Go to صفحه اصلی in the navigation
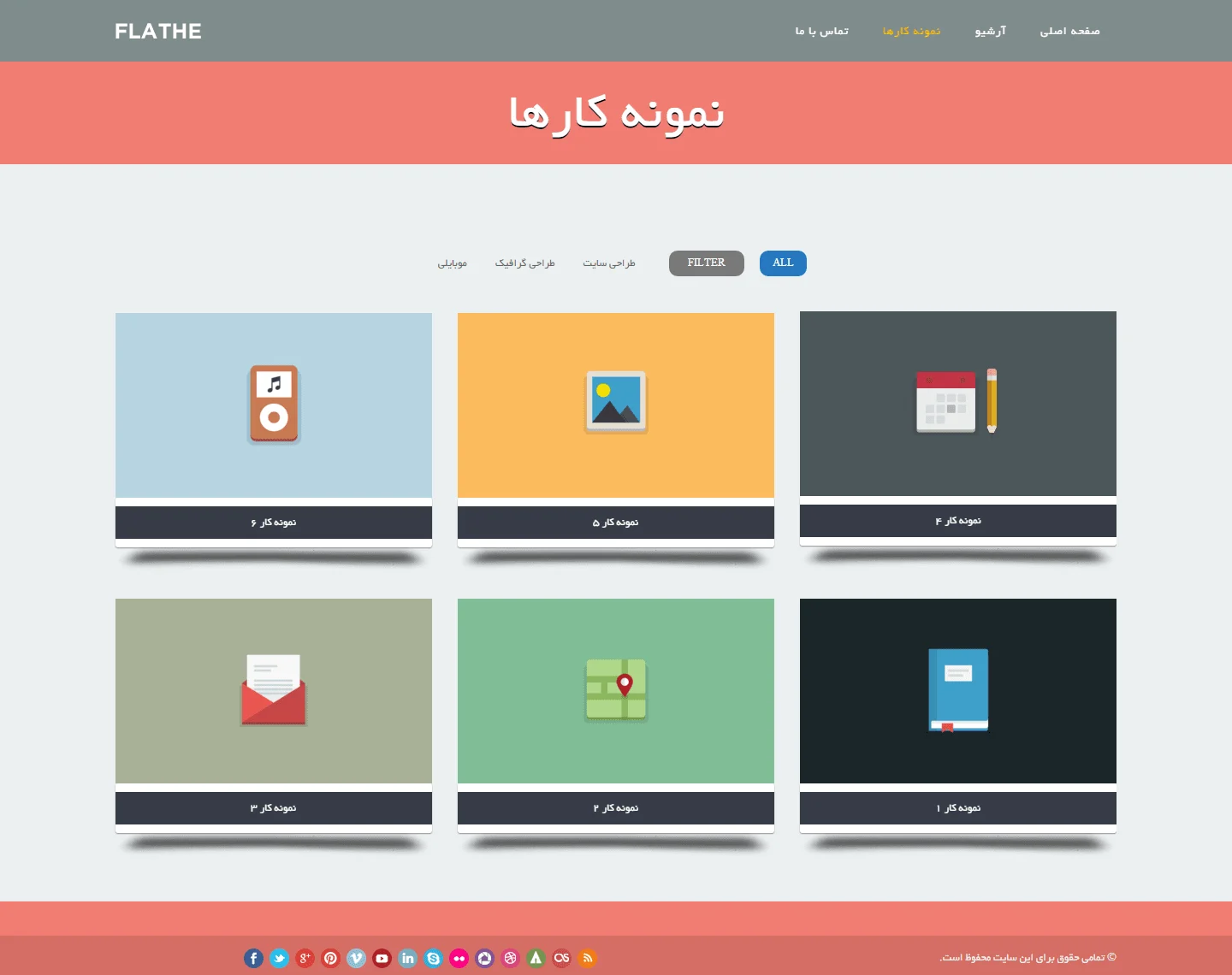 pos(1069,31)
